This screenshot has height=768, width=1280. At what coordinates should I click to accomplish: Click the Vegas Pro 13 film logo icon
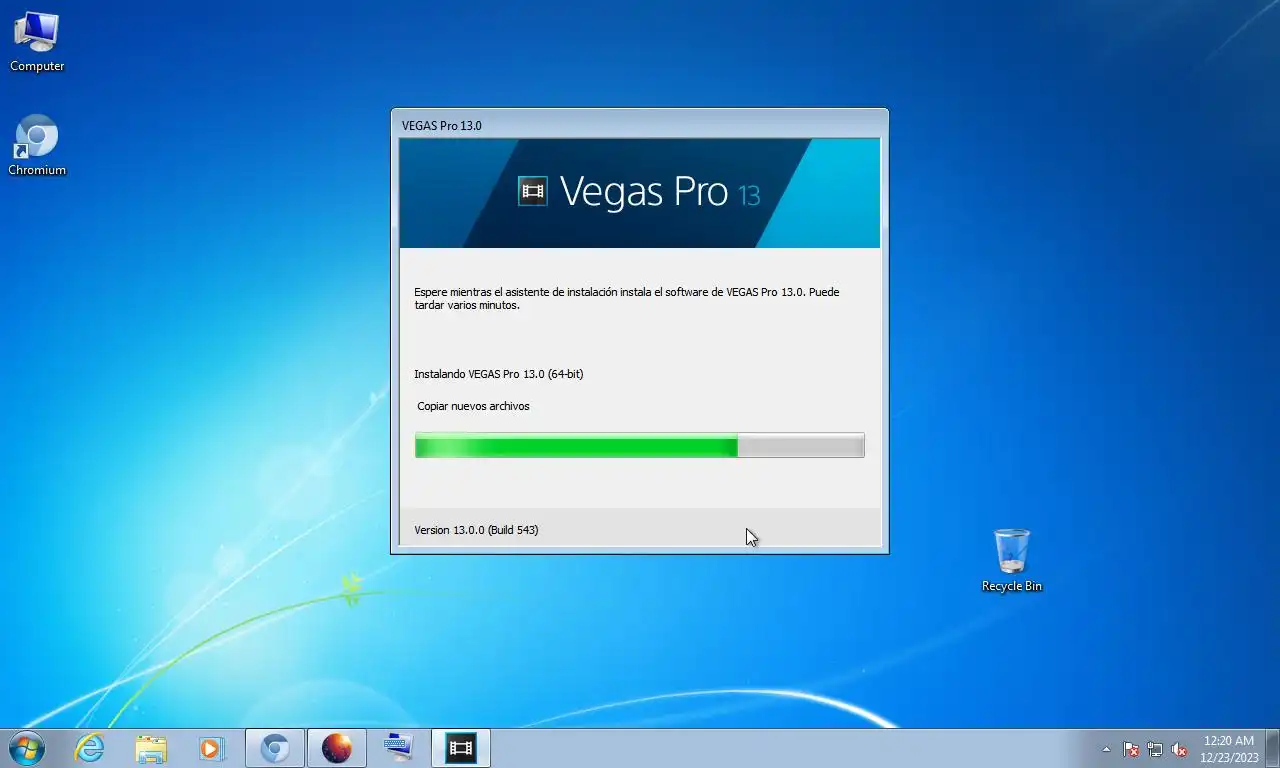point(533,191)
